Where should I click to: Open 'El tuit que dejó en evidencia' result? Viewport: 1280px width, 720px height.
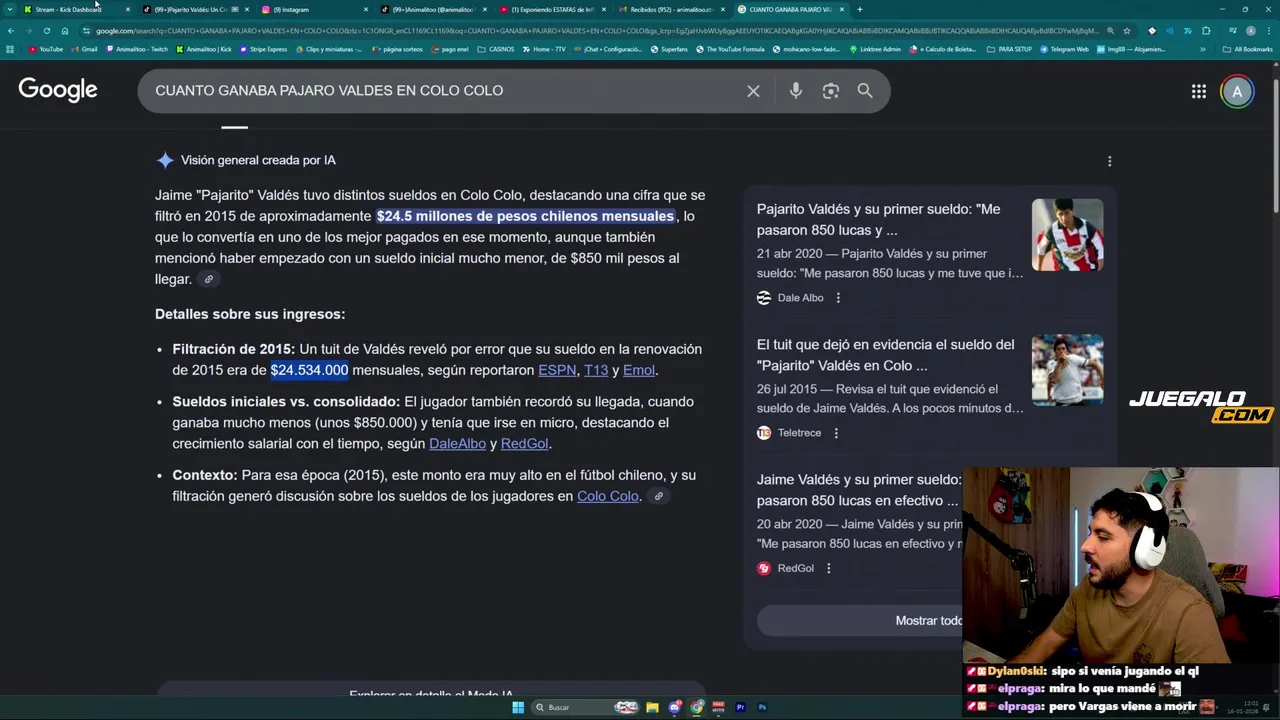pos(885,355)
